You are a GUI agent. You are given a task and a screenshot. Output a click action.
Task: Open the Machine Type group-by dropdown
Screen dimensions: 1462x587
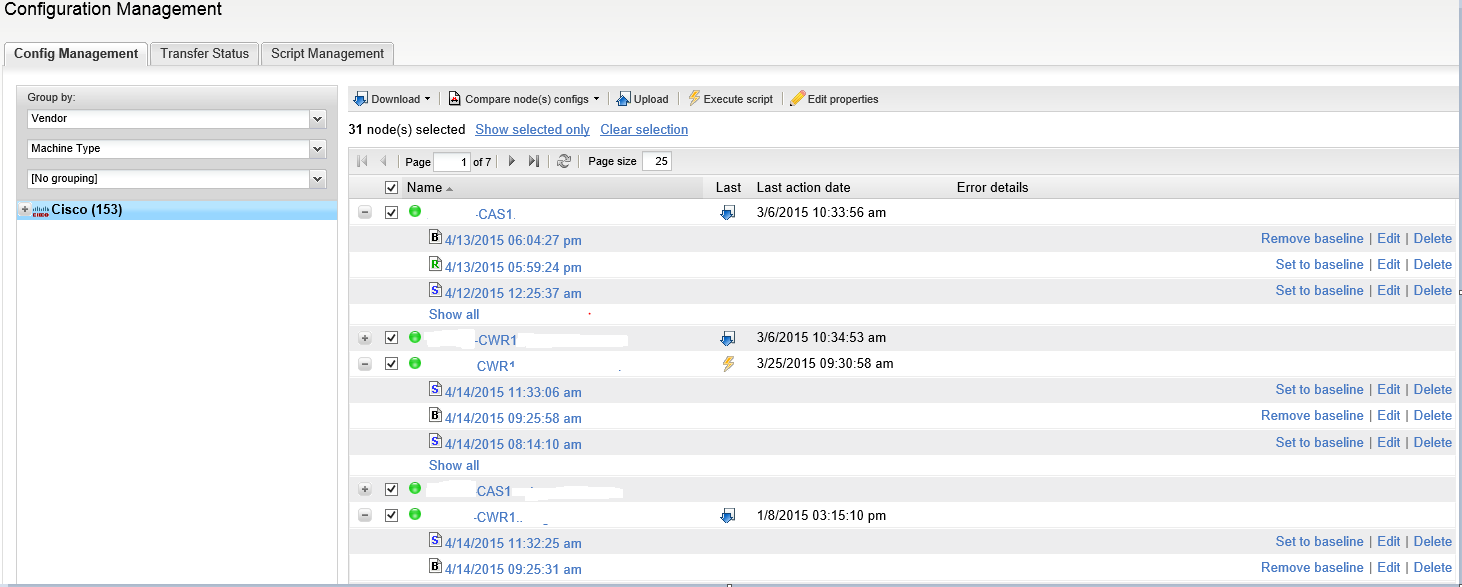[318, 149]
